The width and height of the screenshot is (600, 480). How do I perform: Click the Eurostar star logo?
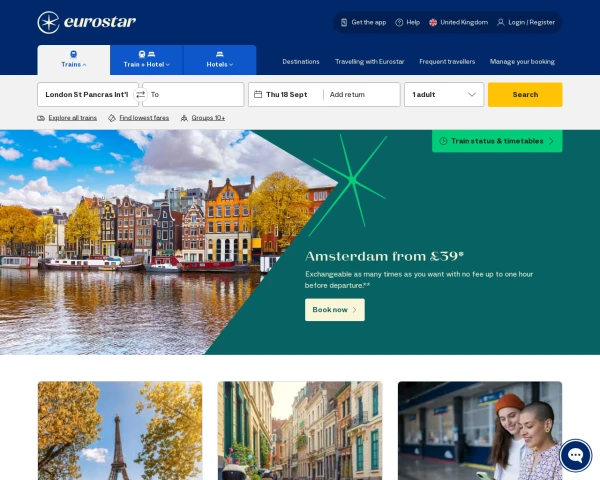click(x=48, y=22)
